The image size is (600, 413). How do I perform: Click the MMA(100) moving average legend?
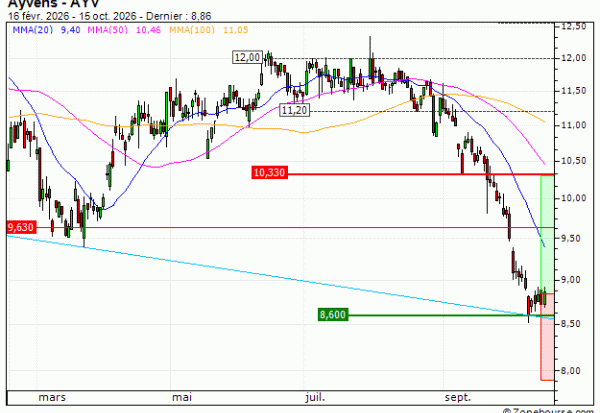pyautogui.click(x=192, y=30)
